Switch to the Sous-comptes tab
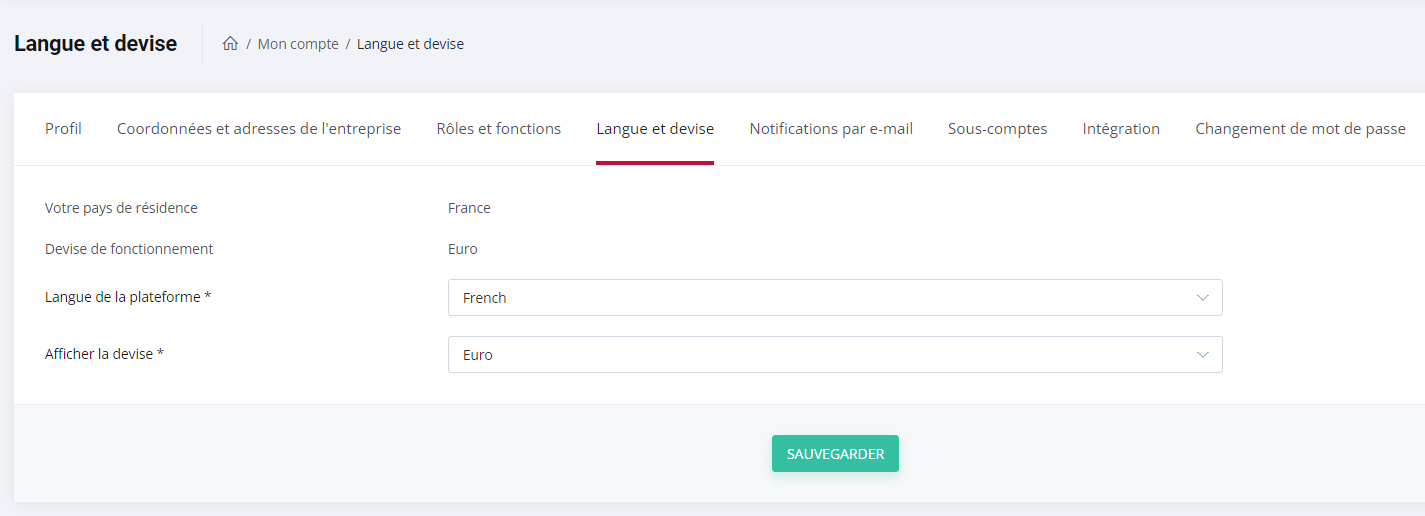The height and width of the screenshot is (516, 1425). coord(998,129)
